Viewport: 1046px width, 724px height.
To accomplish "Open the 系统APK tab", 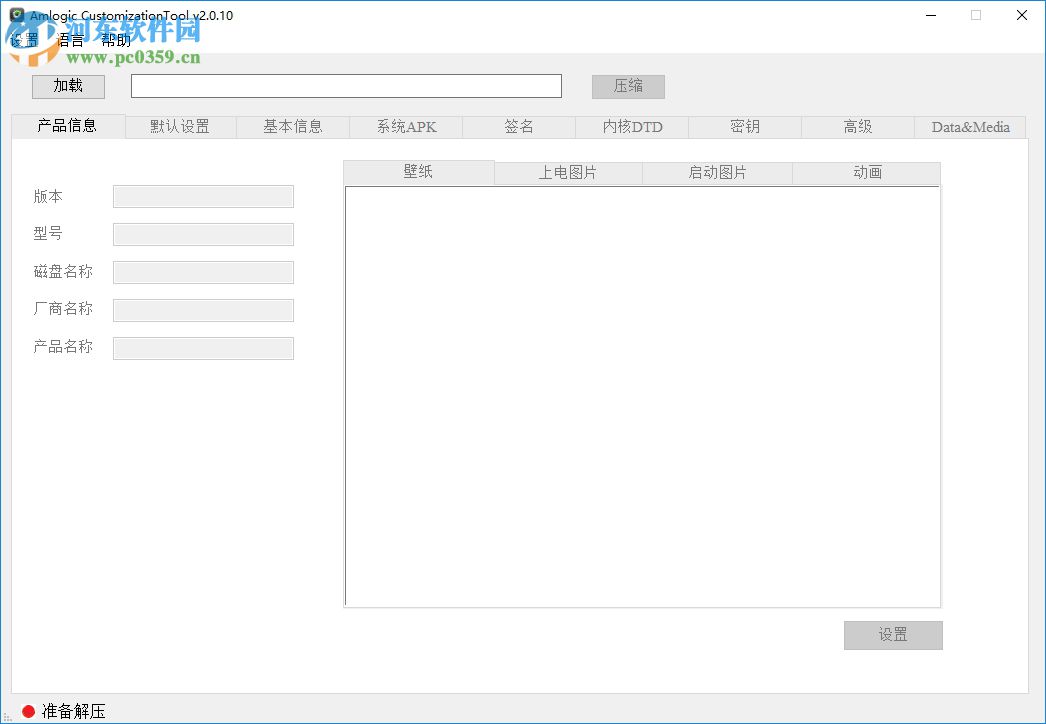I will coord(405,126).
